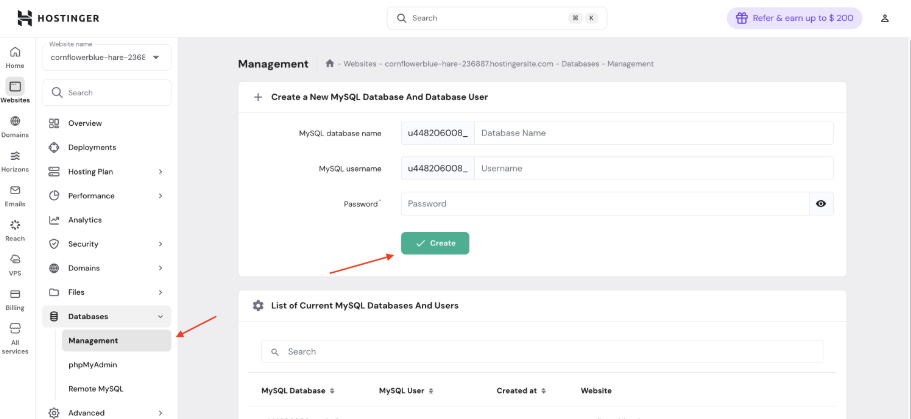The height and width of the screenshot is (419, 911).
Task: Open the Home icon in left rail
Action: pos(15,57)
